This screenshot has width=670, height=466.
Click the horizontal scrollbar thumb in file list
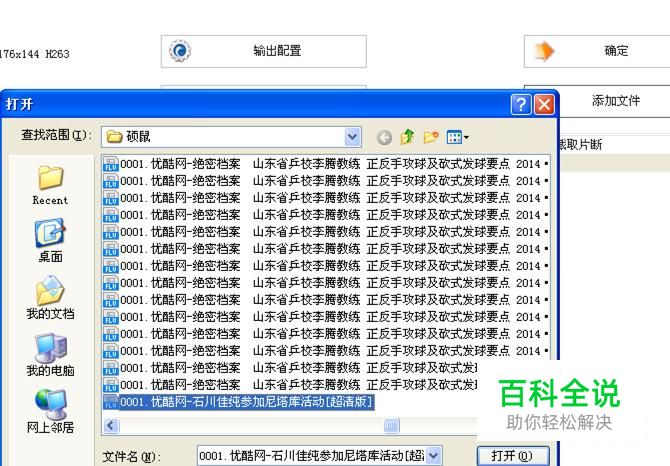[x=391, y=425]
